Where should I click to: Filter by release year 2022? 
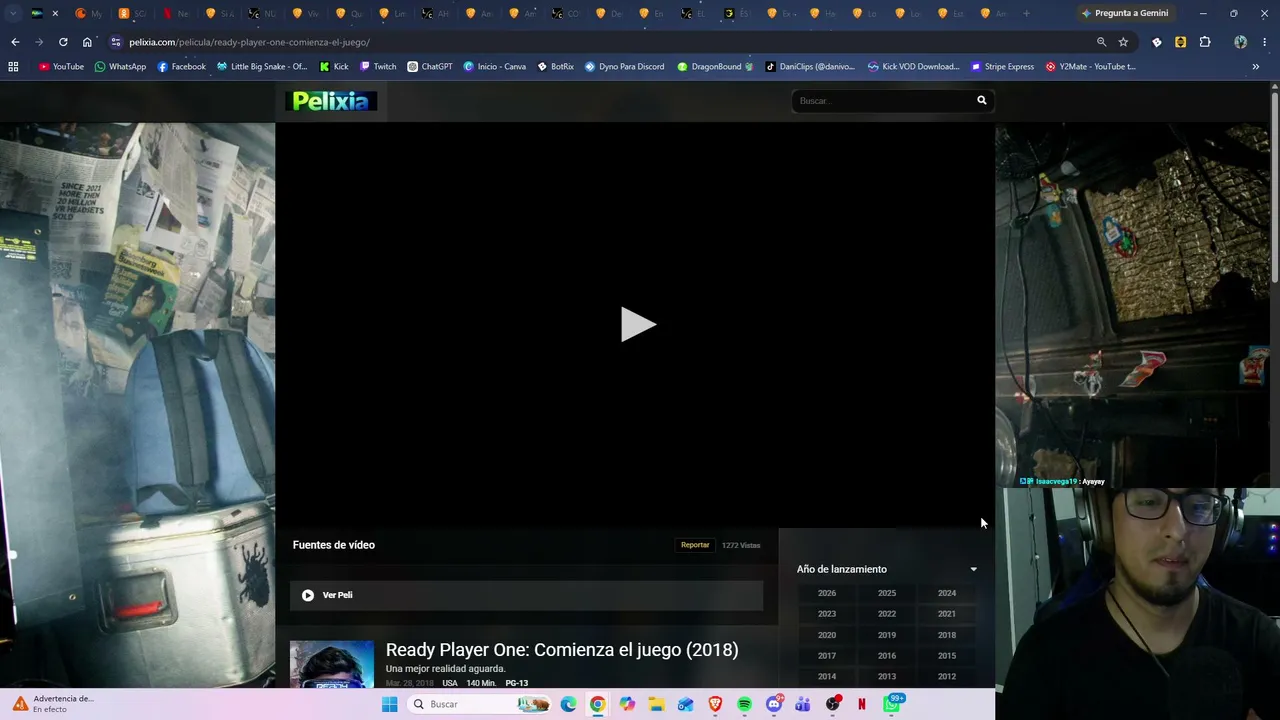click(887, 614)
